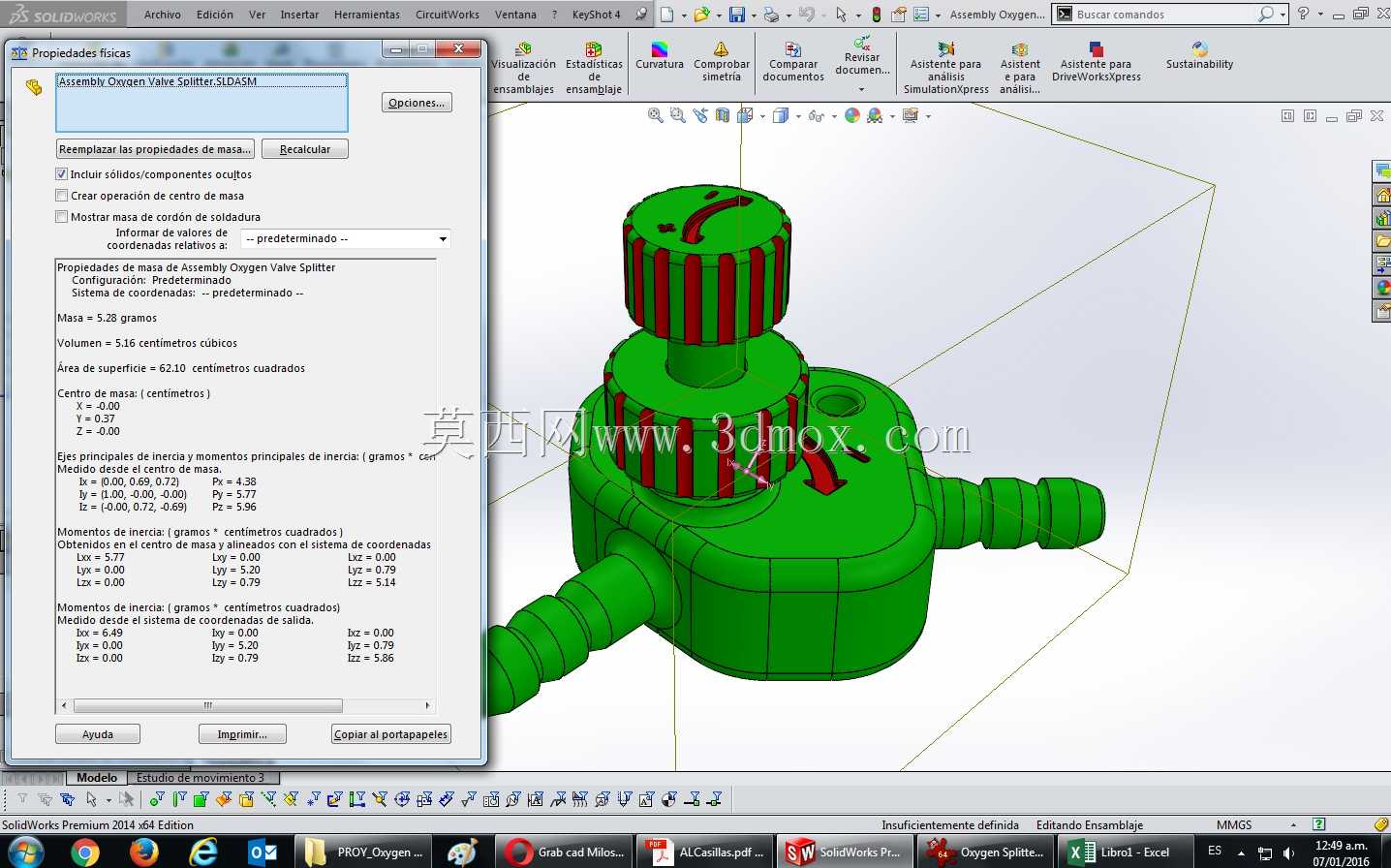Click the Clear all filters icon
The height and width of the screenshot is (868, 1391).
(x=45, y=799)
